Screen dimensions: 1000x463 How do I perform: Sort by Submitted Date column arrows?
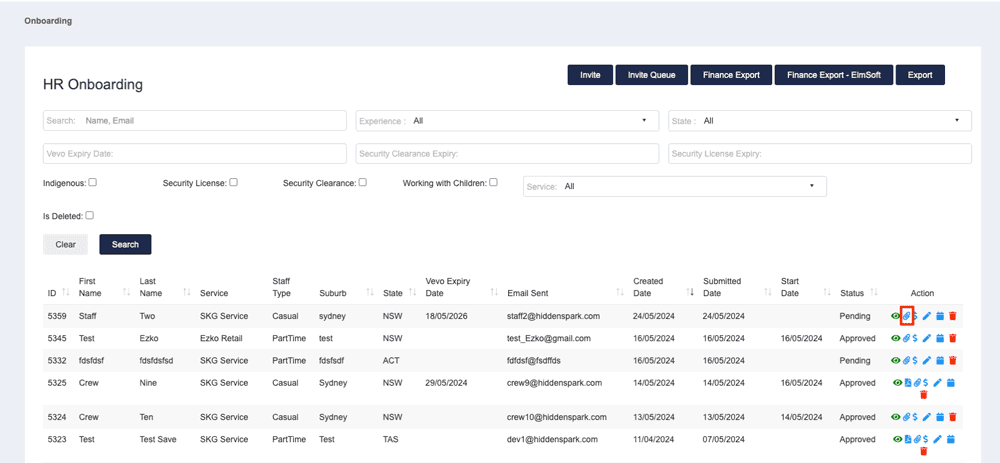[x=767, y=292]
